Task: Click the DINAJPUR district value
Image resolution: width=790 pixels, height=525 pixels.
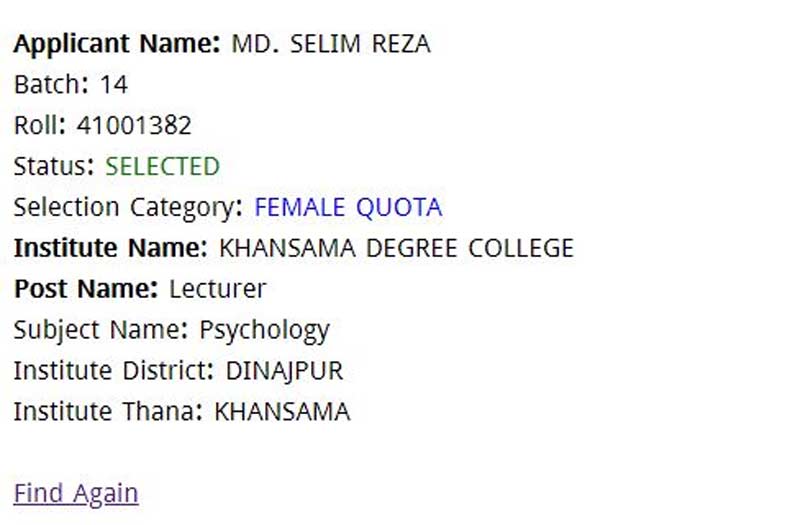Action: click(284, 371)
